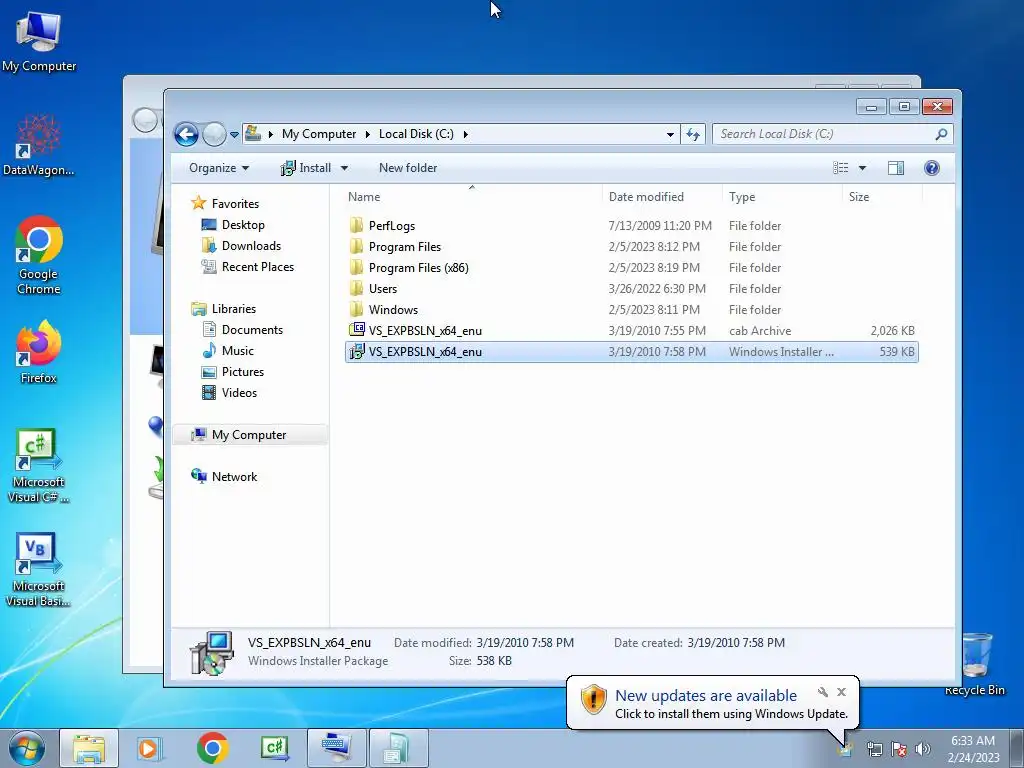Open Libraries in navigation pane

[224, 309]
